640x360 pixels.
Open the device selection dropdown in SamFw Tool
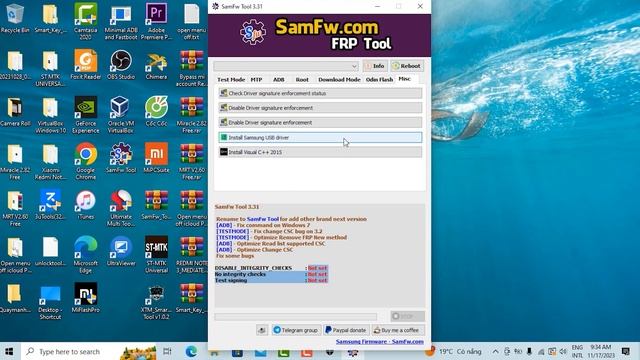pyautogui.click(x=286, y=66)
